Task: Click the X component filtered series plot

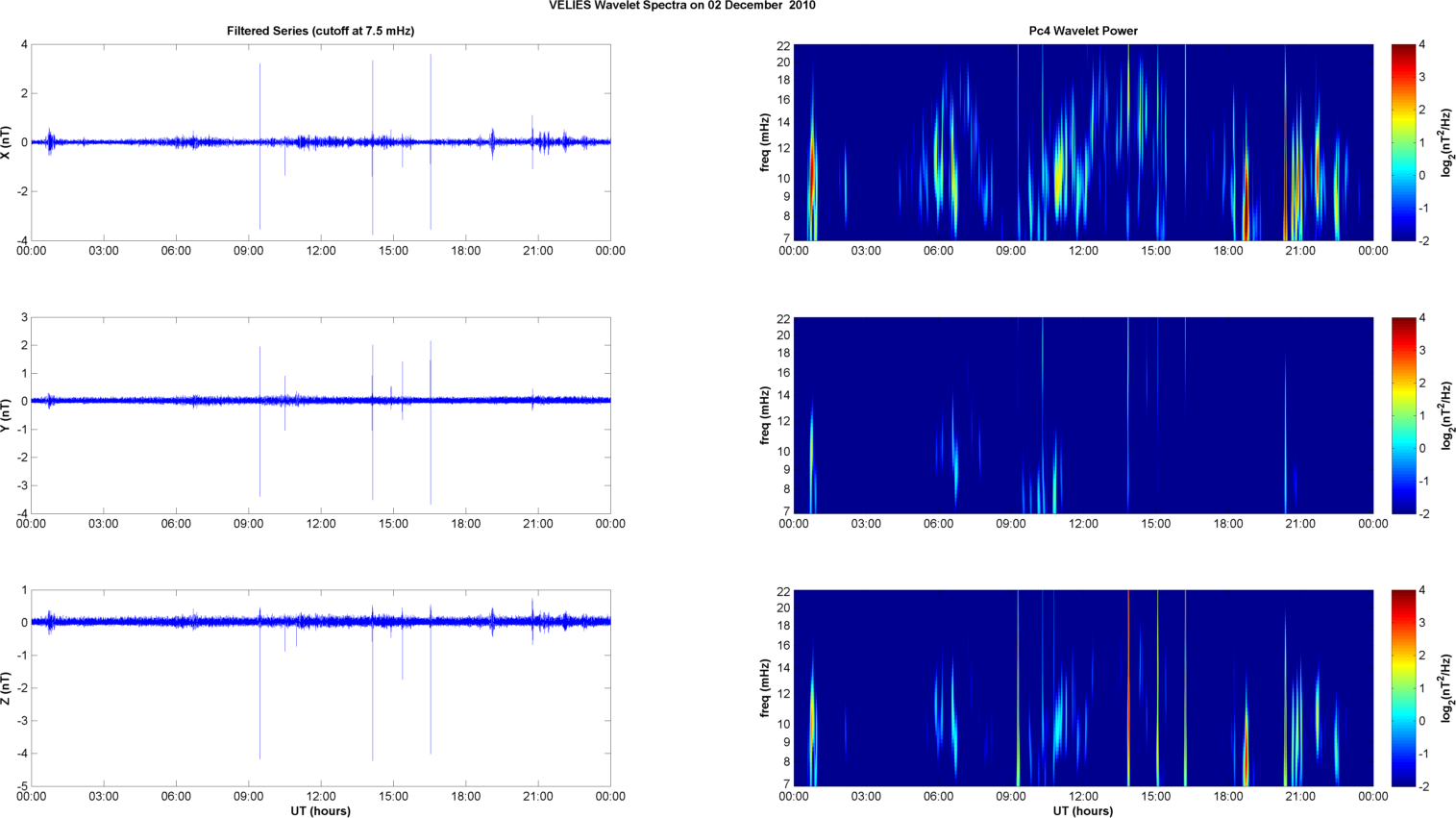Action: tap(320, 142)
